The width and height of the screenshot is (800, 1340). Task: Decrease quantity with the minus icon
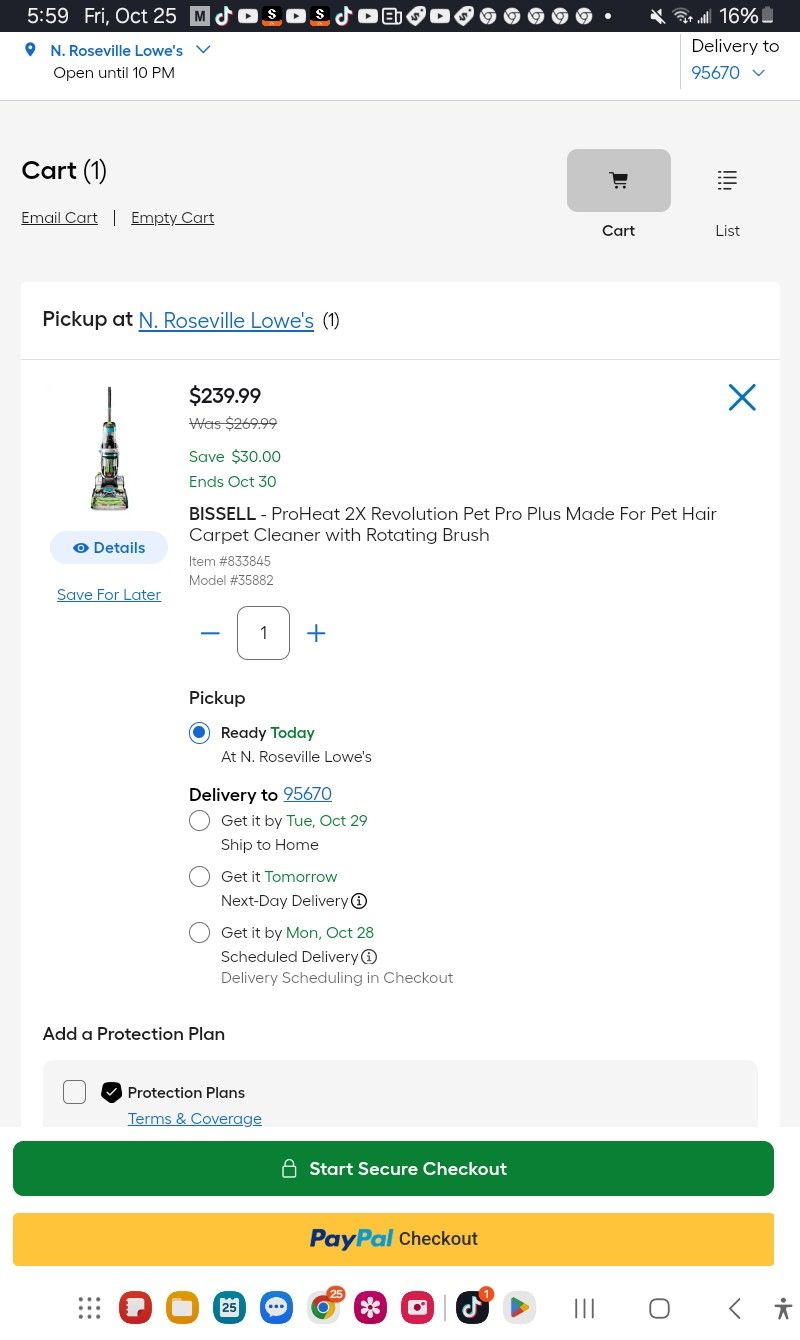210,633
